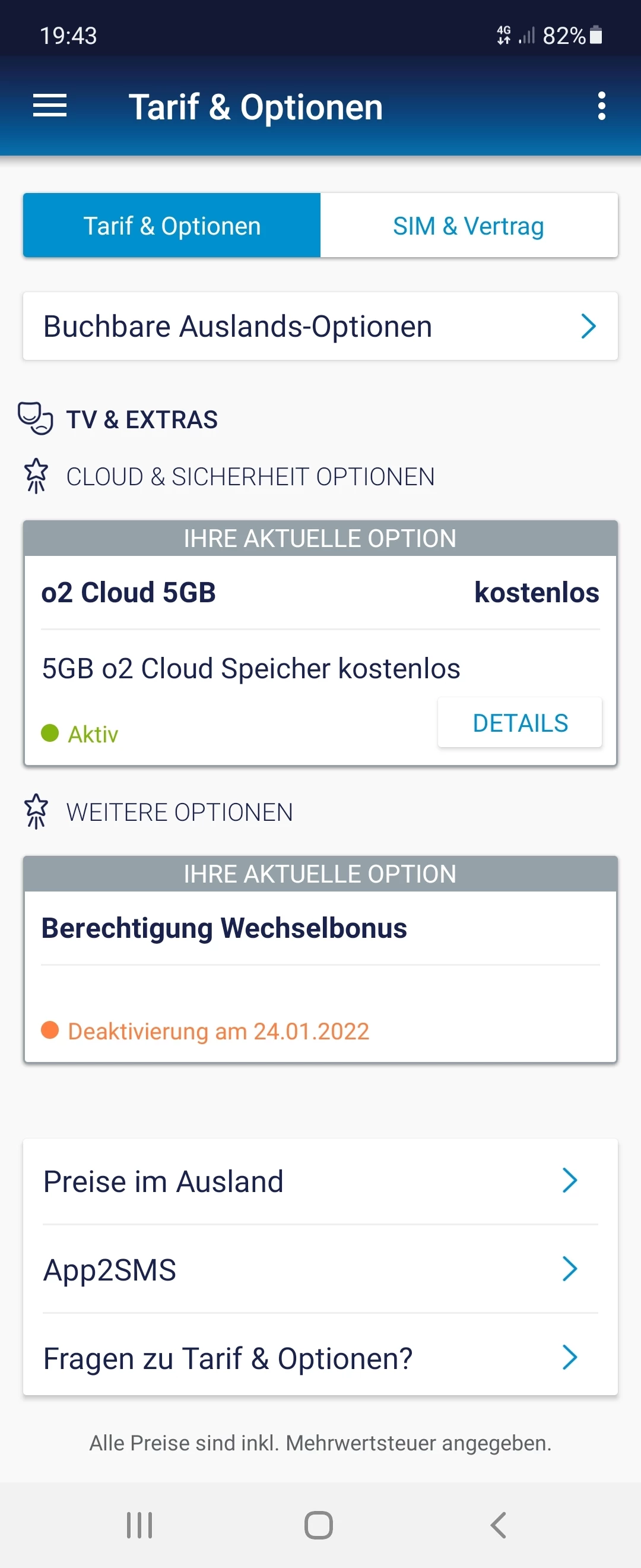Tap the TV & Extras masks icon

[x=35, y=418]
